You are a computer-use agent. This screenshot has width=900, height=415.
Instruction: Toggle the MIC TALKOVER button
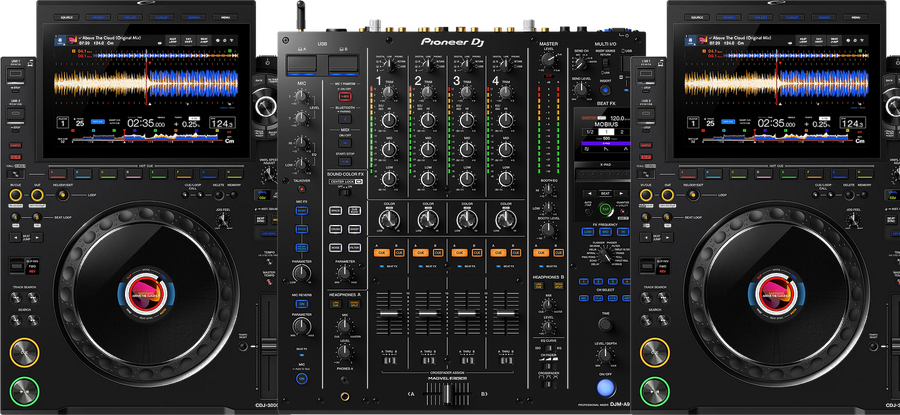click(301, 189)
